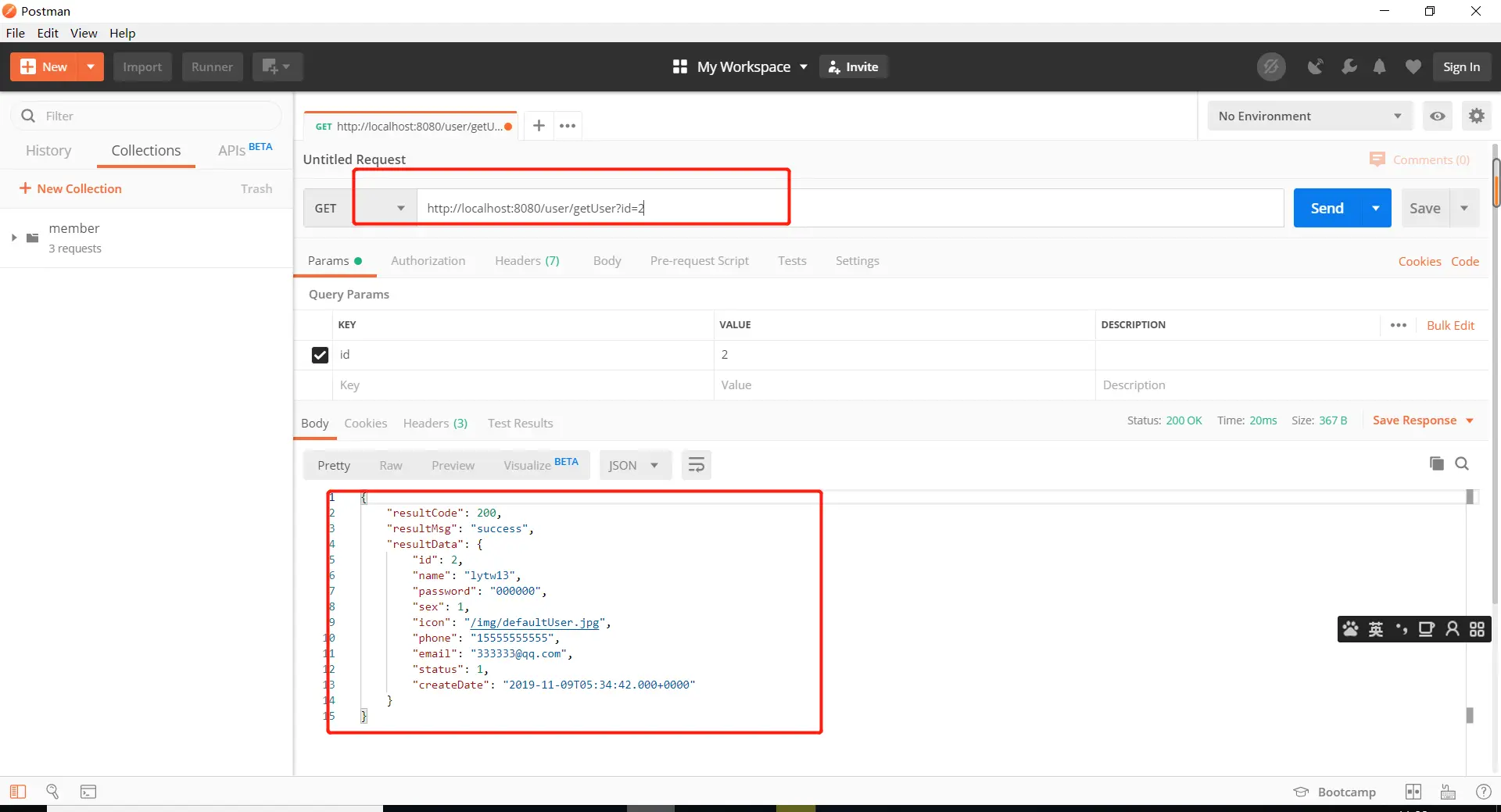Click the Bulk Edit link
The height and width of the screenshot is (812, 1501).
point(1451,325)
